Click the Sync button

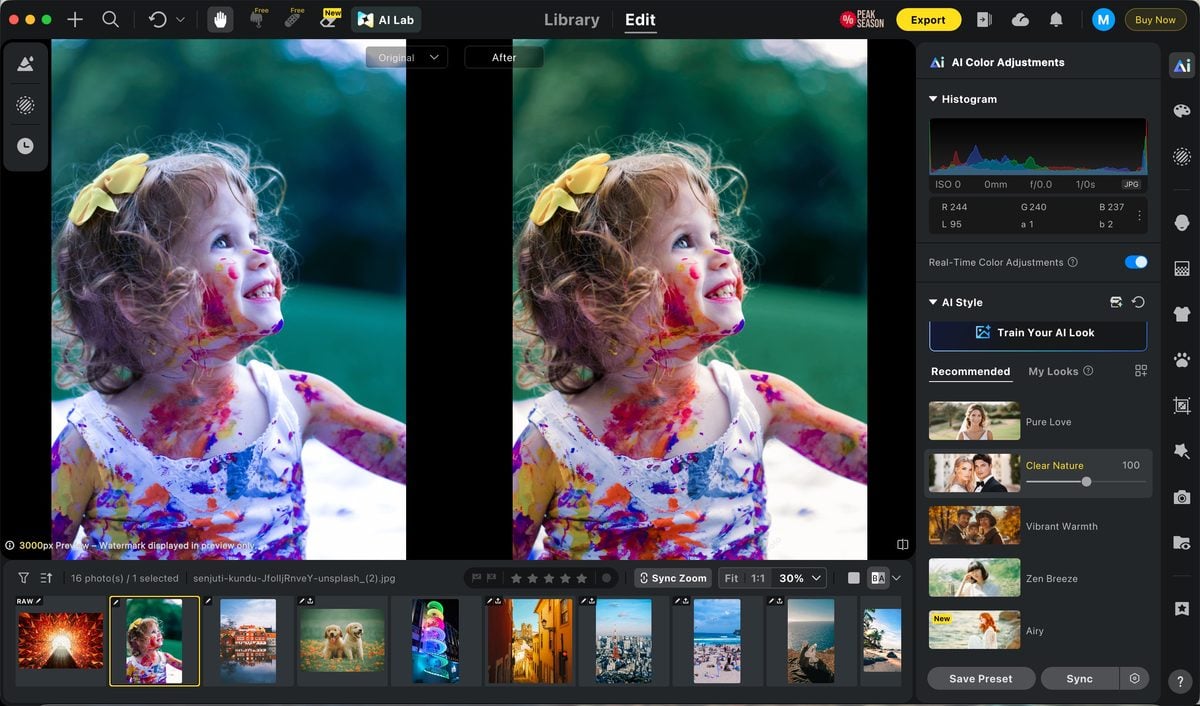click(1079, 678)
